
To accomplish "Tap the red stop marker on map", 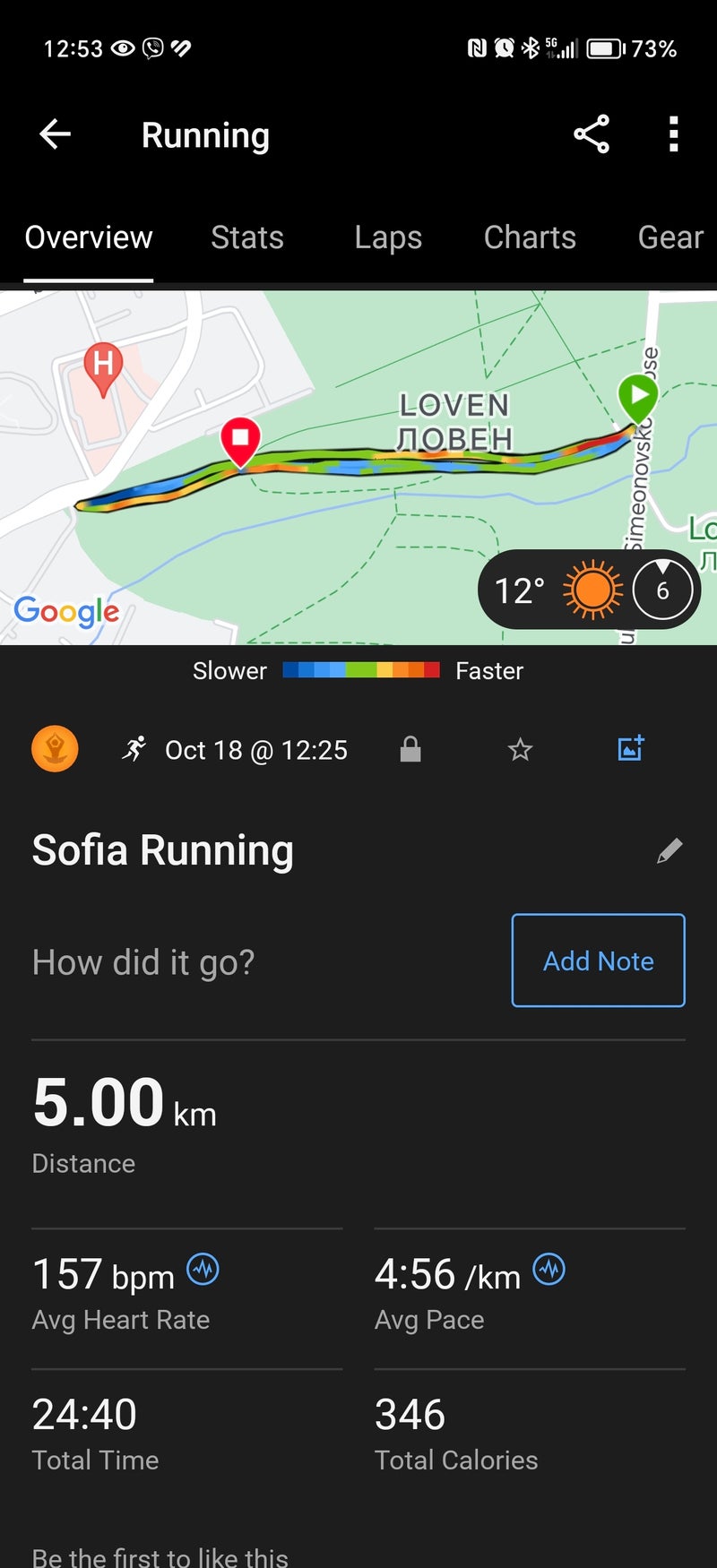I will coord(240,440).
